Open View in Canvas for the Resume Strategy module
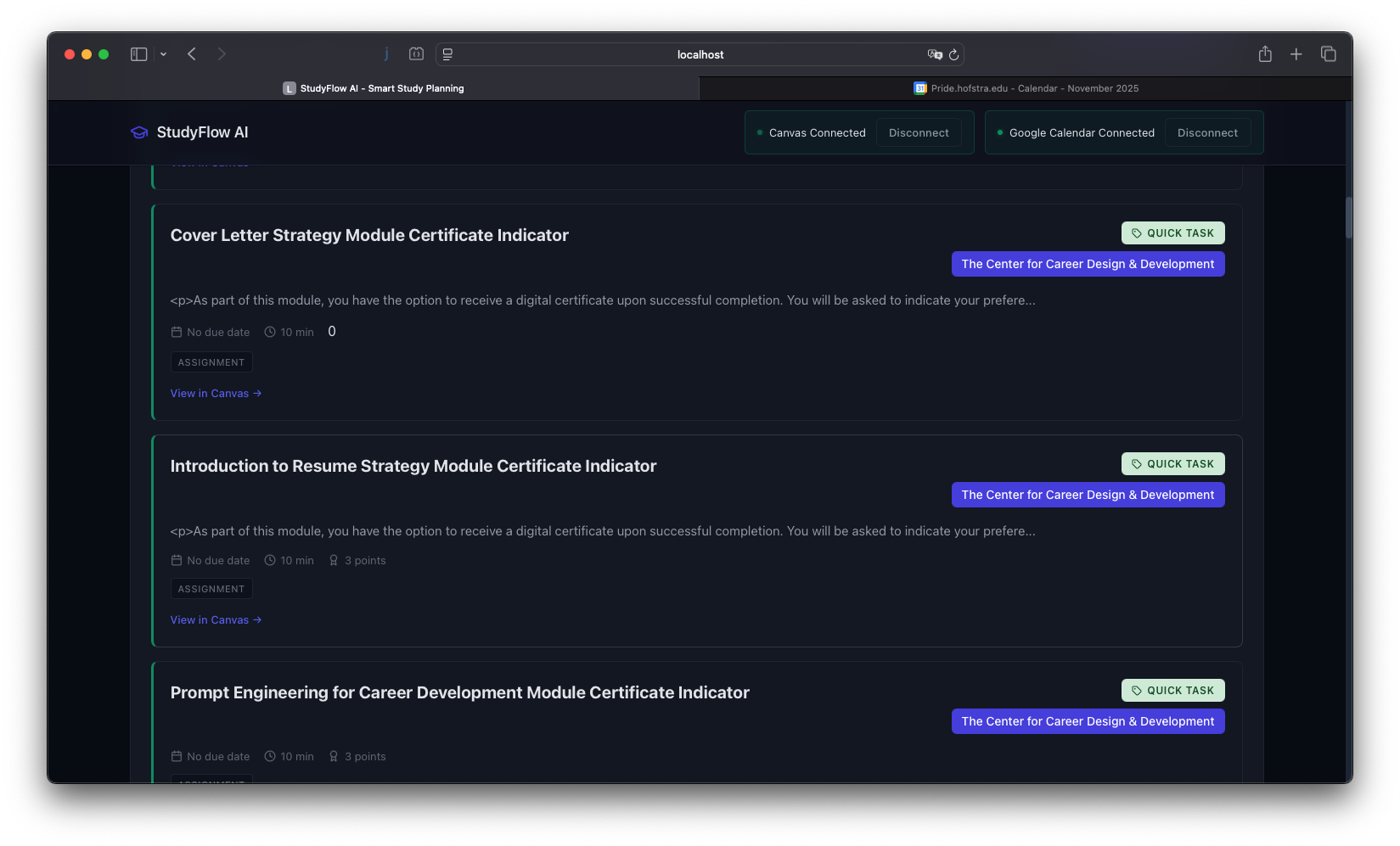Viewport: 1400px width, 846px height. click(x=216, y=620)
